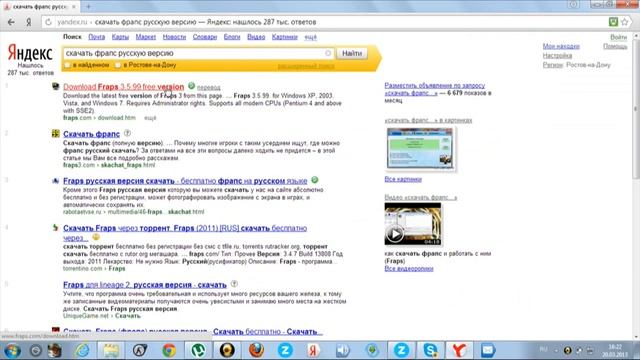Open the Помощь help link
This screenshot has width=640, height=360.
click(615, 46)
